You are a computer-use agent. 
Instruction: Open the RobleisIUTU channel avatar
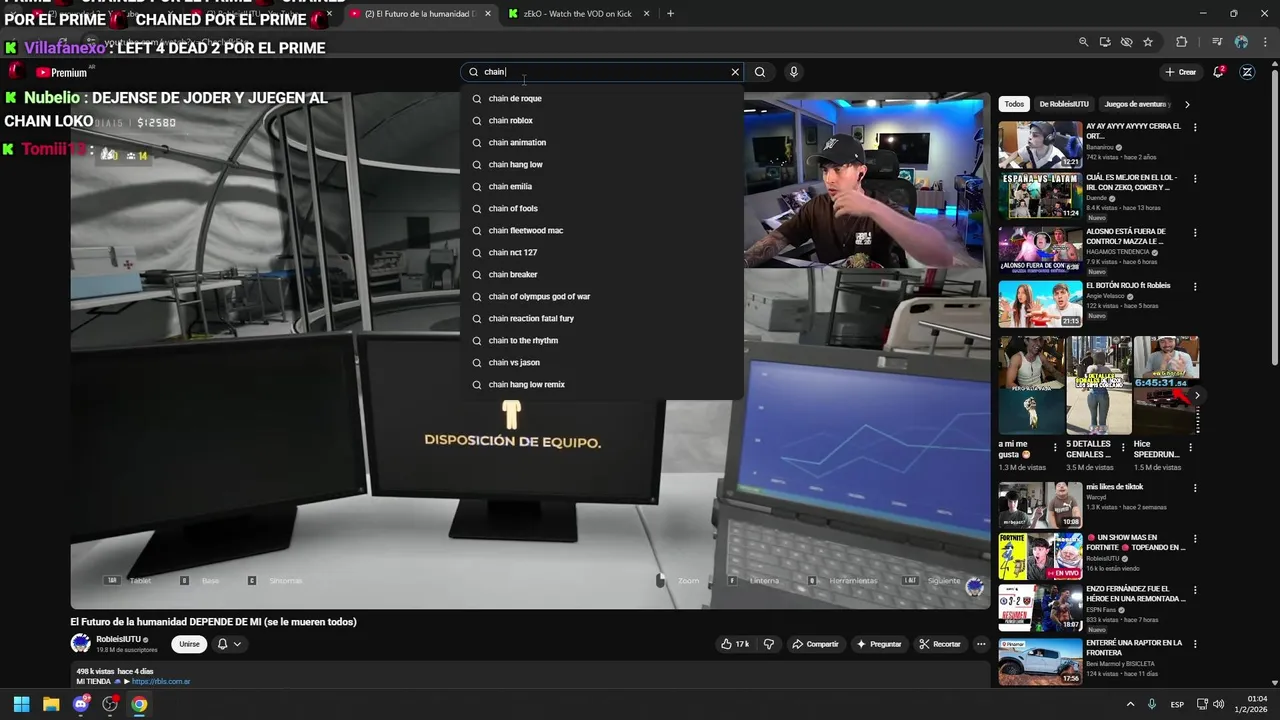(80, 643)
